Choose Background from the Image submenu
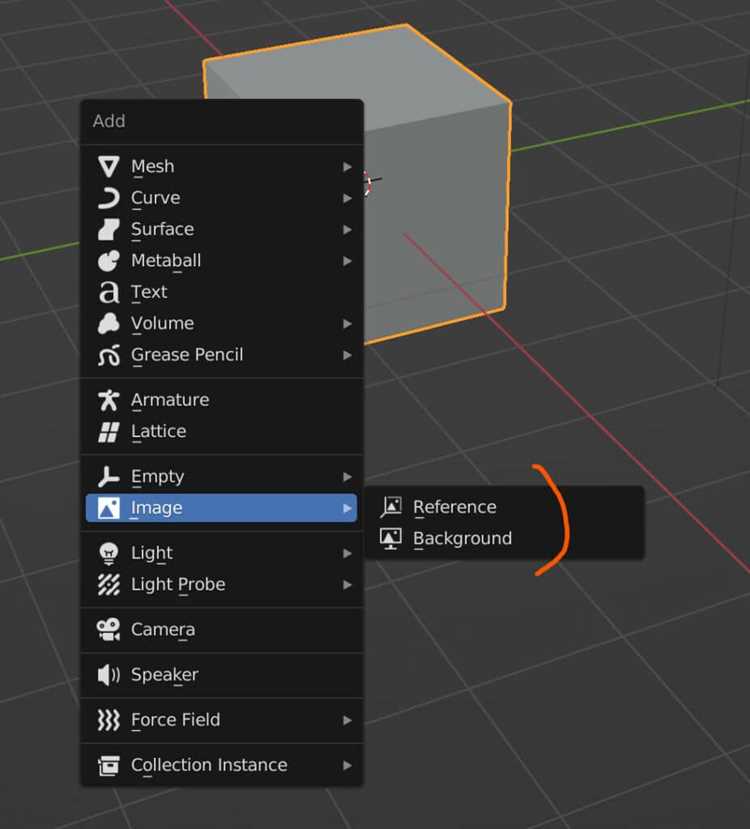Viewport: 750px width, 829px height. click(504, 539)
